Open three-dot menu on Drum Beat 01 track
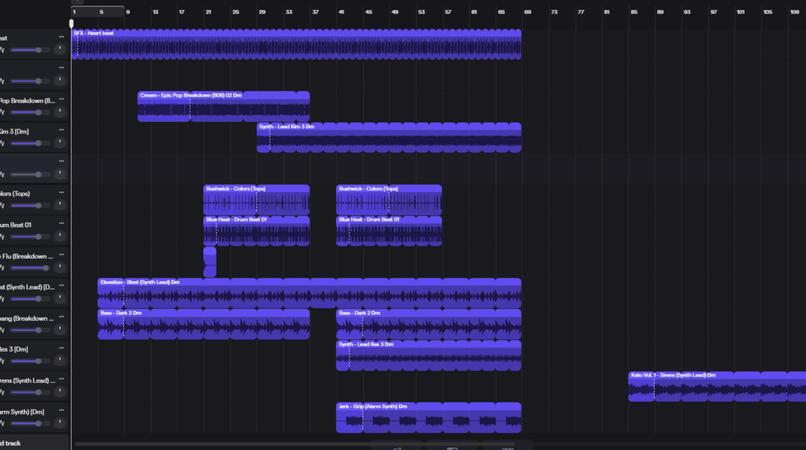 61,223
